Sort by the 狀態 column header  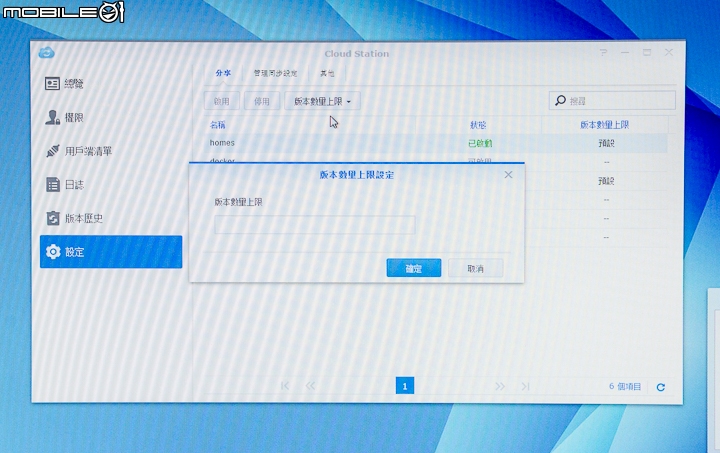click(x=478, y=124)
